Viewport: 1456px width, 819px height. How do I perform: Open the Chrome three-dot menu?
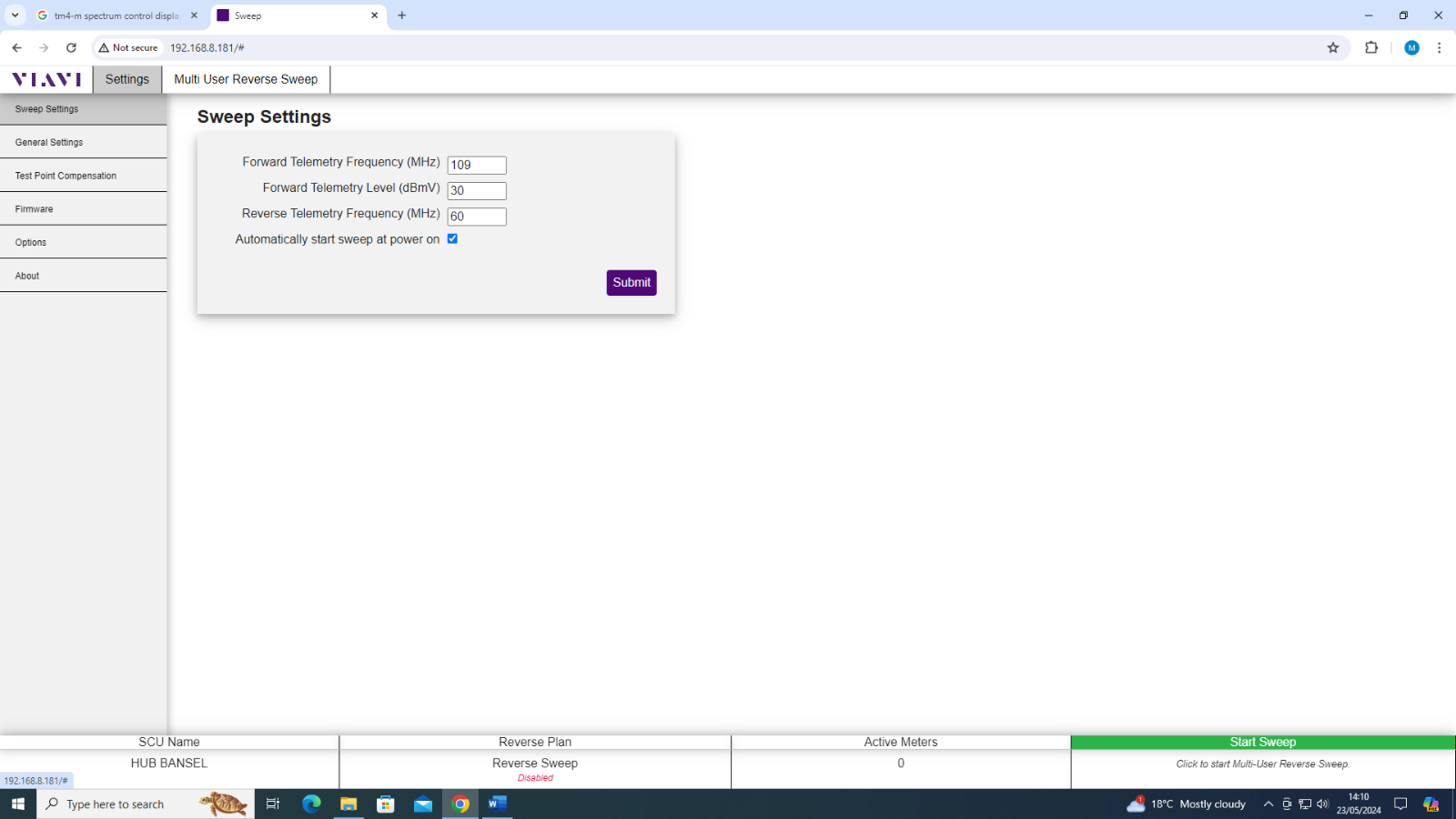click(1439, 47)
